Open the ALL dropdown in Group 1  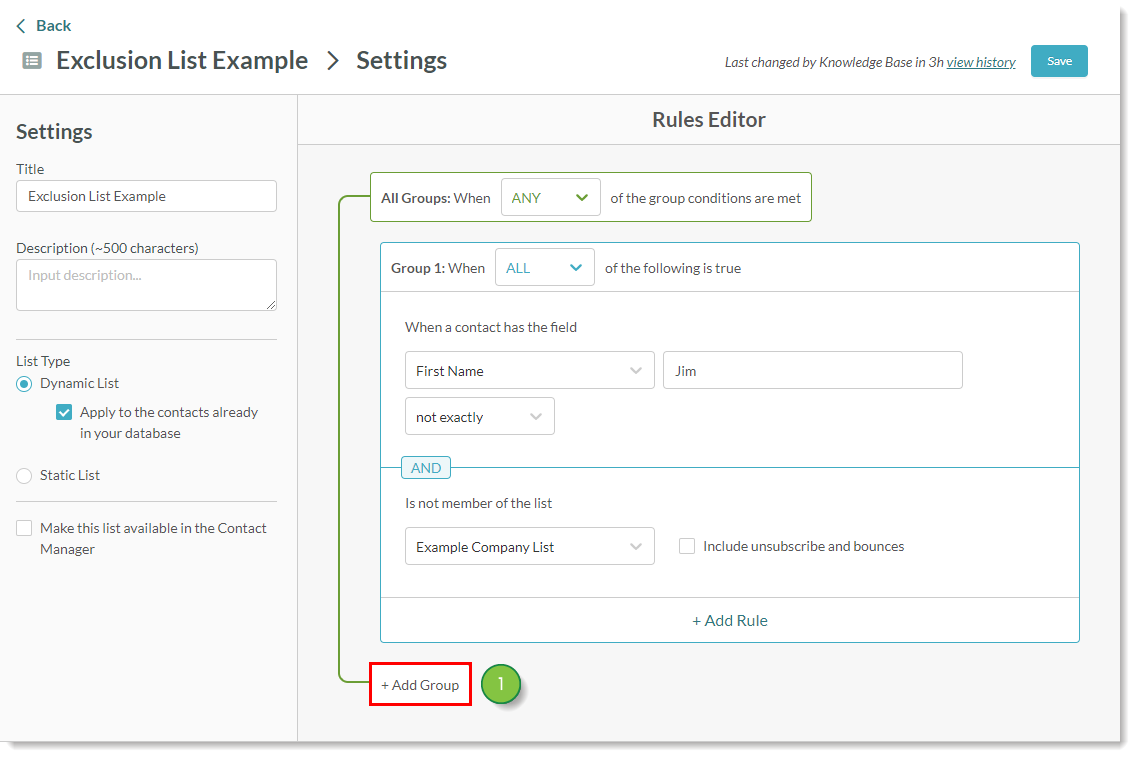(x=544, y=268)
